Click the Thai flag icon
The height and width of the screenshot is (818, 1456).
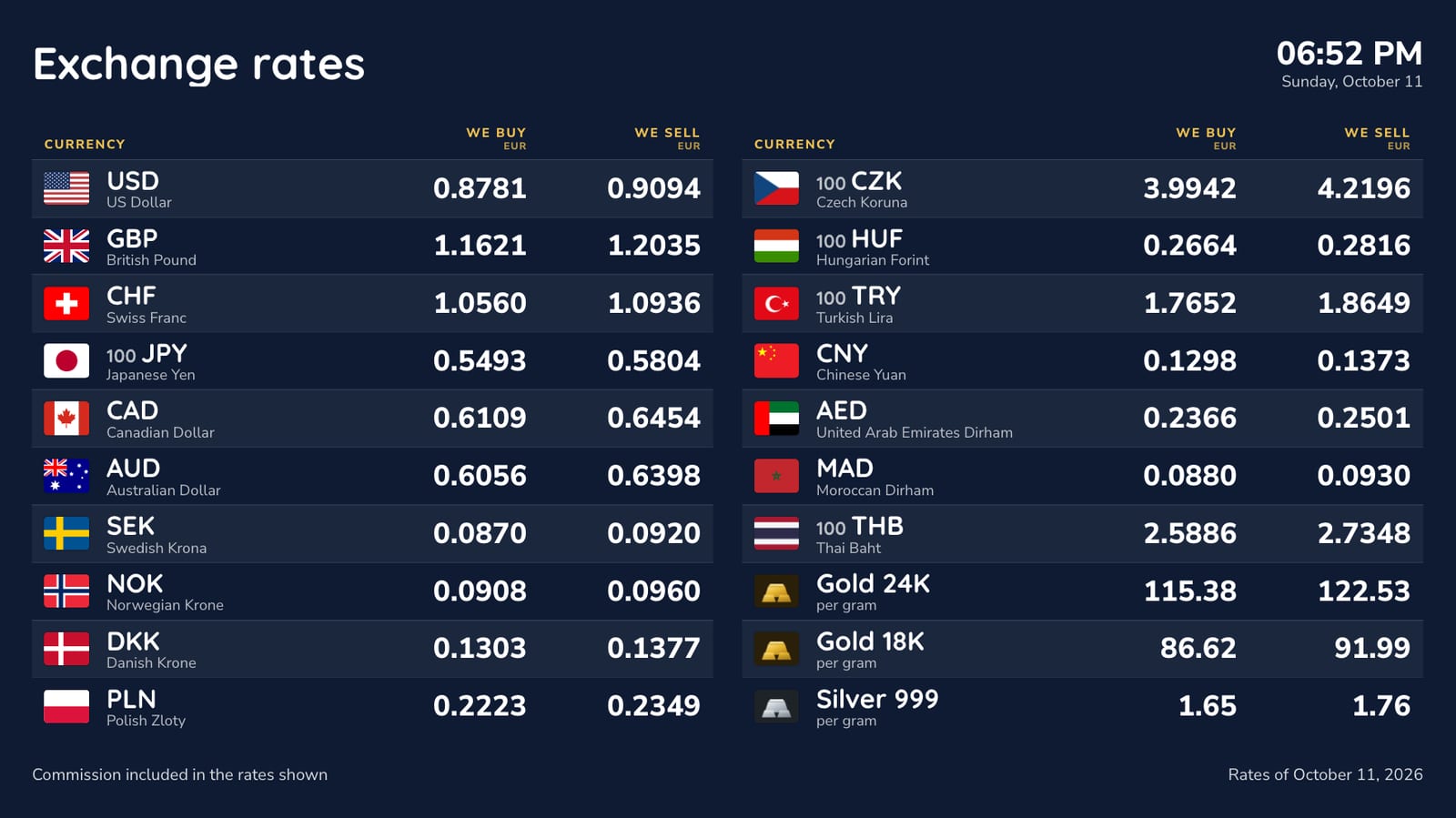[x=776, y=534]
